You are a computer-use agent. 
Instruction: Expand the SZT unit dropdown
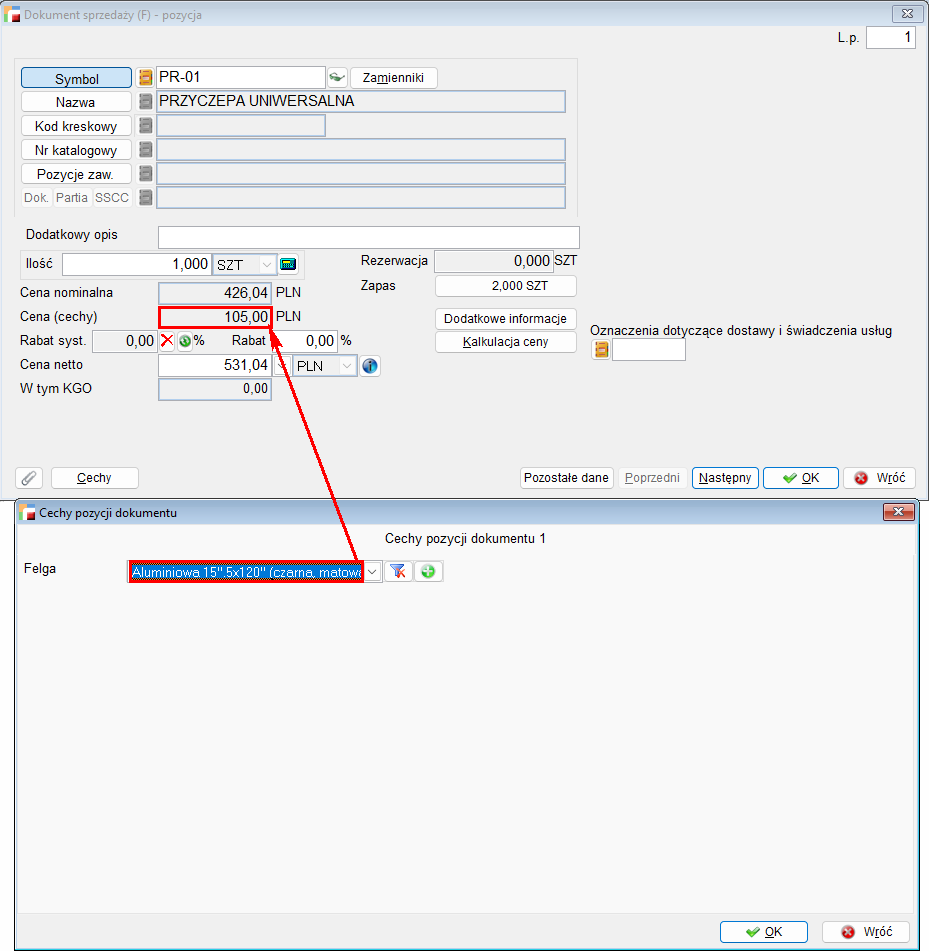pyautogui.click(x=267, y=265)
